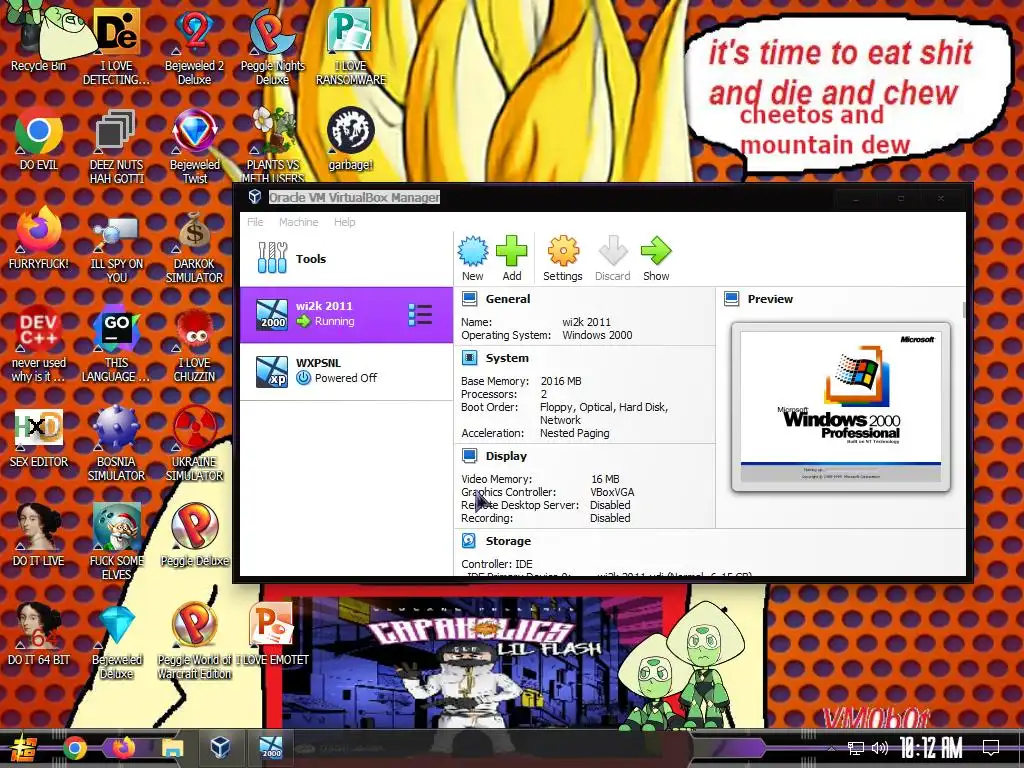Open the notification center icon
Image resolution: width=1024 pixels, height=768 pixels.
[x=991, y=748]
